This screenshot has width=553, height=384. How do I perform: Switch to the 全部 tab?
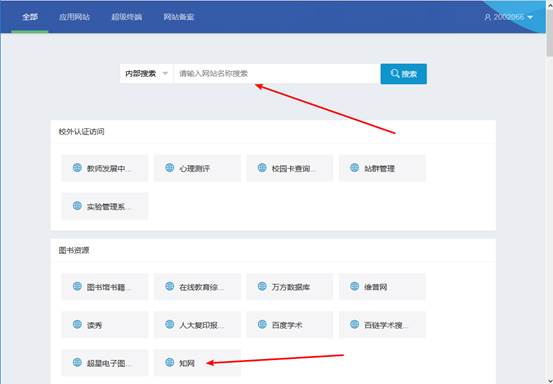pos(30,17)
